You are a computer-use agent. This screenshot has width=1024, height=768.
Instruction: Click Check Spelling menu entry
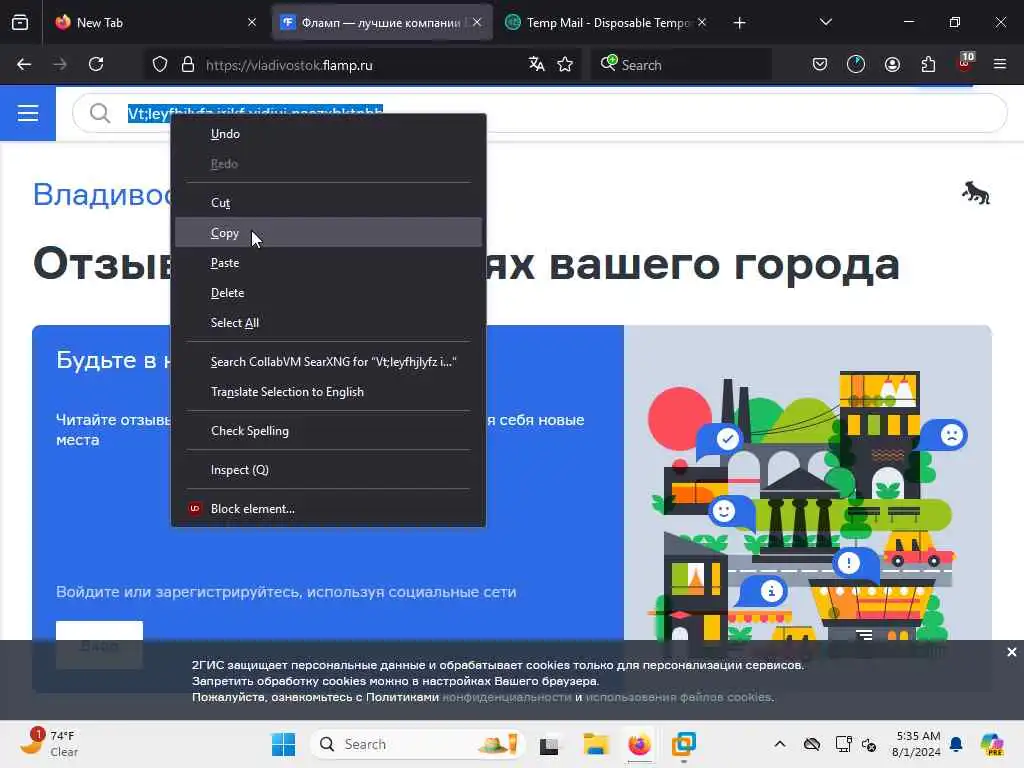tap(328, 431)
